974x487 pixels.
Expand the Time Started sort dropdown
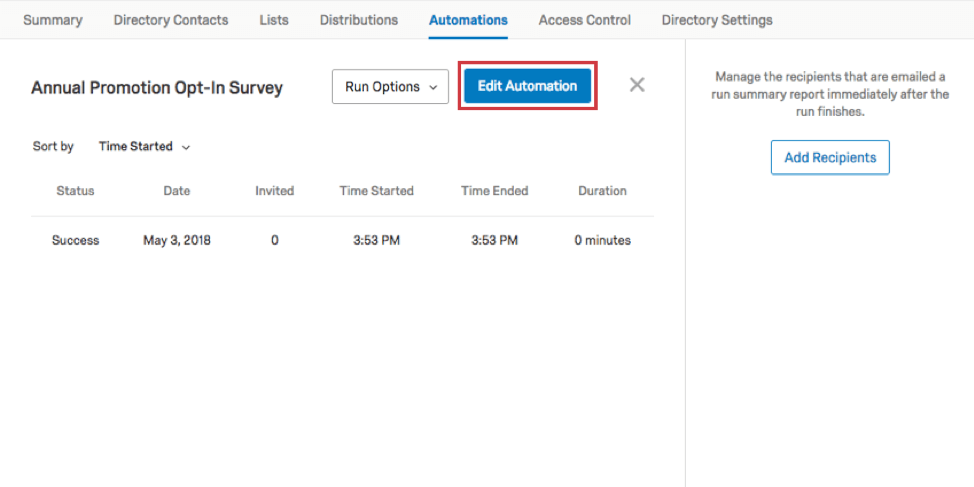tap(145, 147)
